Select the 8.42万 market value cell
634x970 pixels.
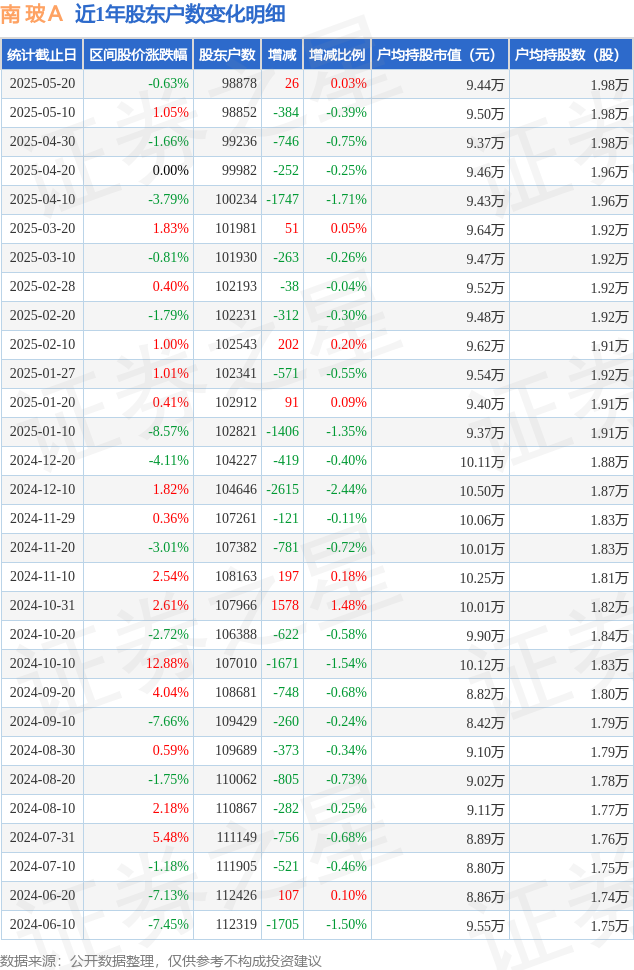[485, 722]
